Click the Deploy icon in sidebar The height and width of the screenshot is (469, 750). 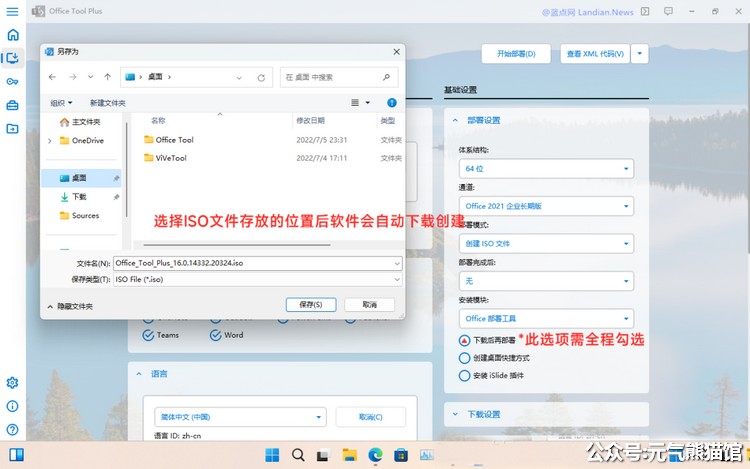pos(12,57)
